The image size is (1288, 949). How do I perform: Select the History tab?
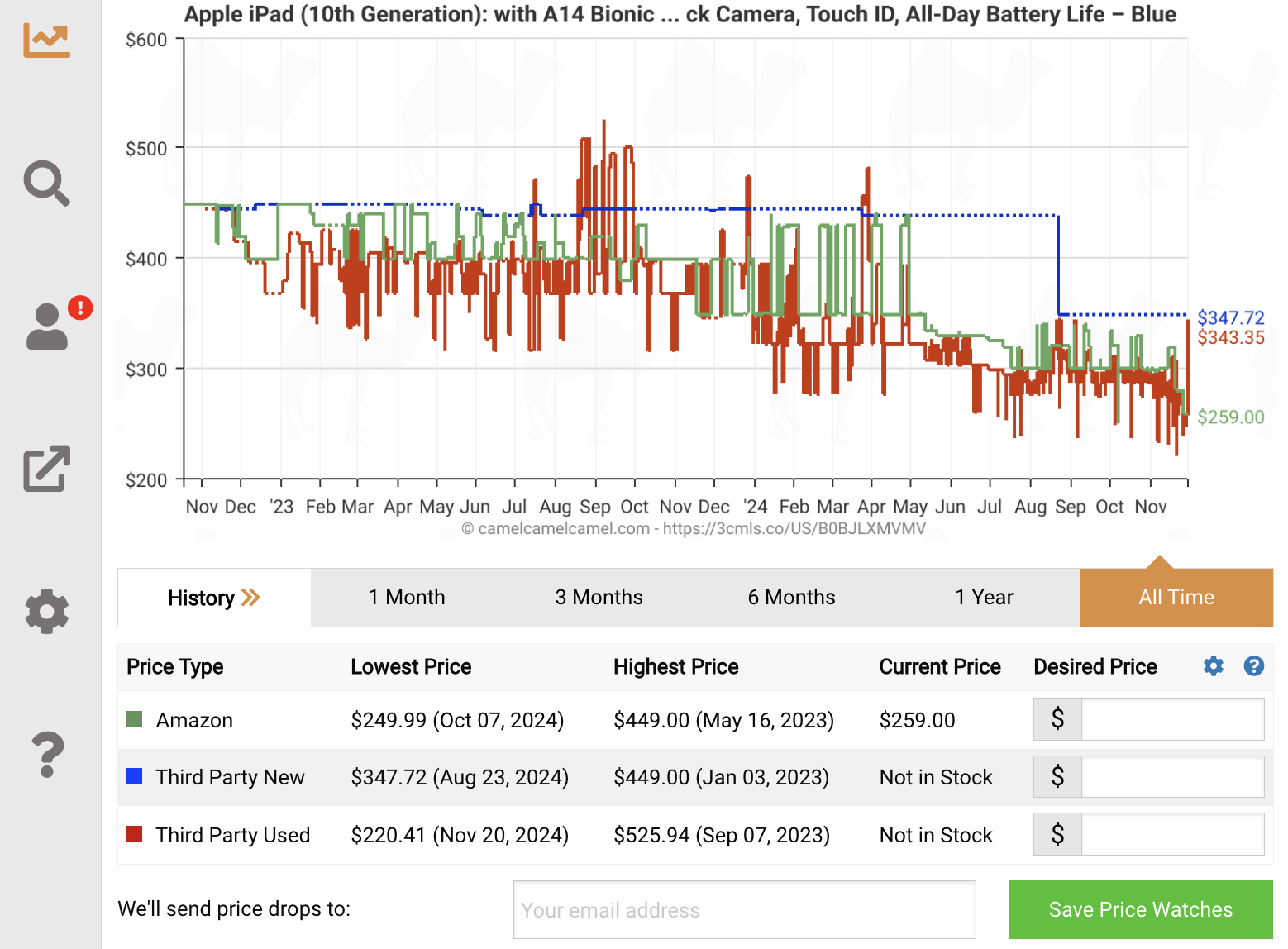214,598
